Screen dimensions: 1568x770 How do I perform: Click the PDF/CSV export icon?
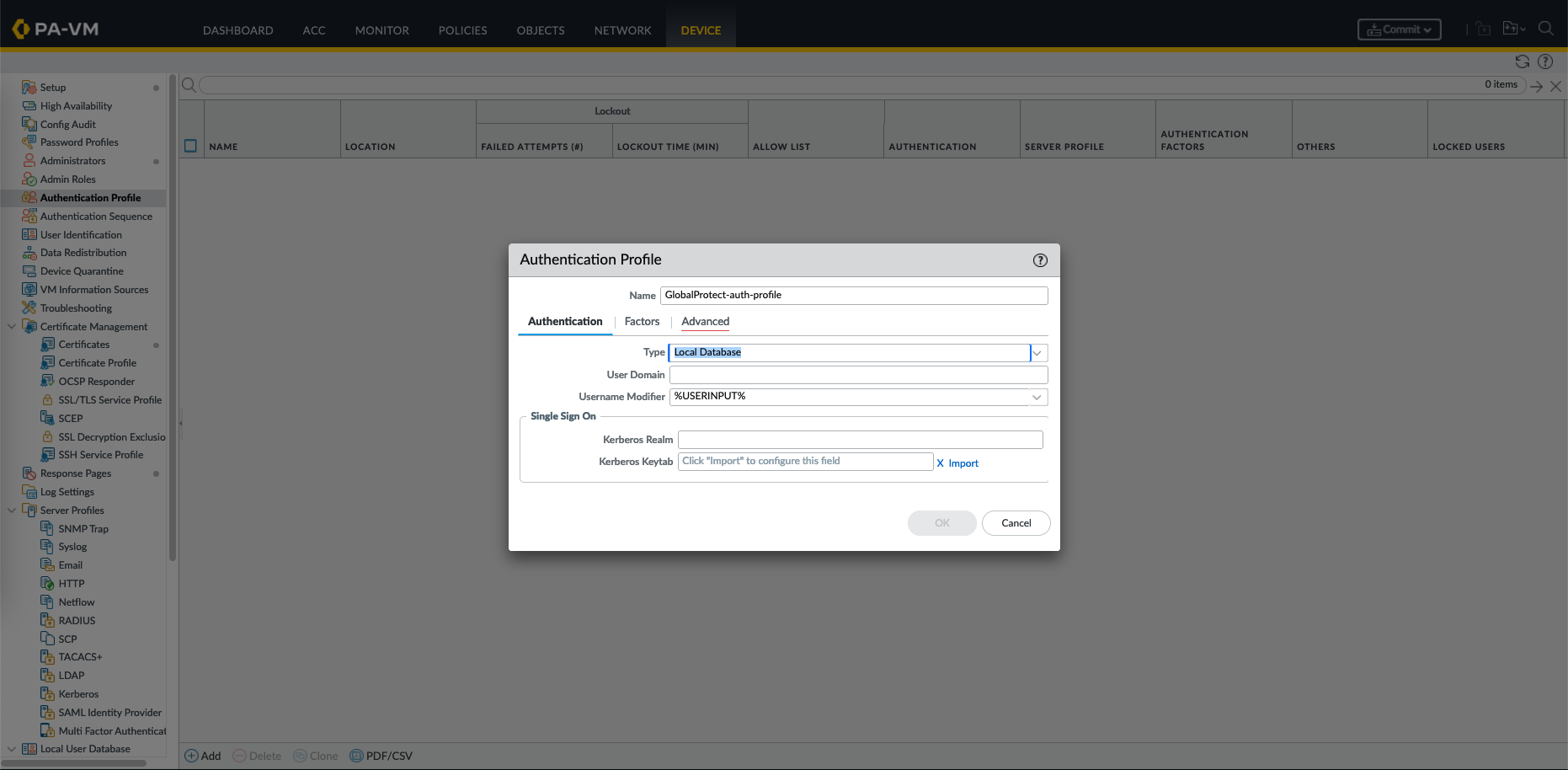tap(356, 756)
